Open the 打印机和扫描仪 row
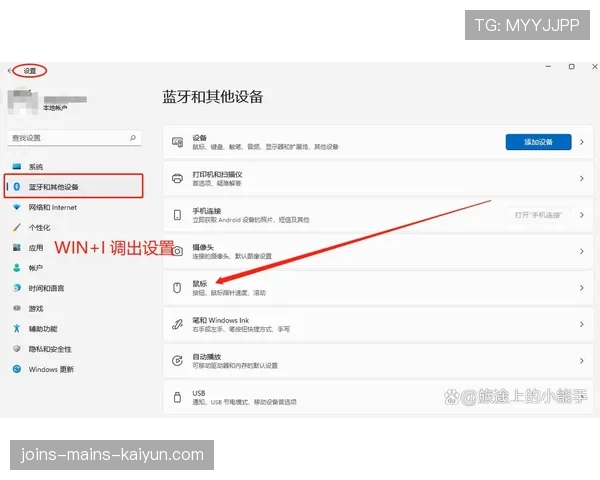Image resolution: width=600 pixels, height=480 pixels. [x=378, y=178]
